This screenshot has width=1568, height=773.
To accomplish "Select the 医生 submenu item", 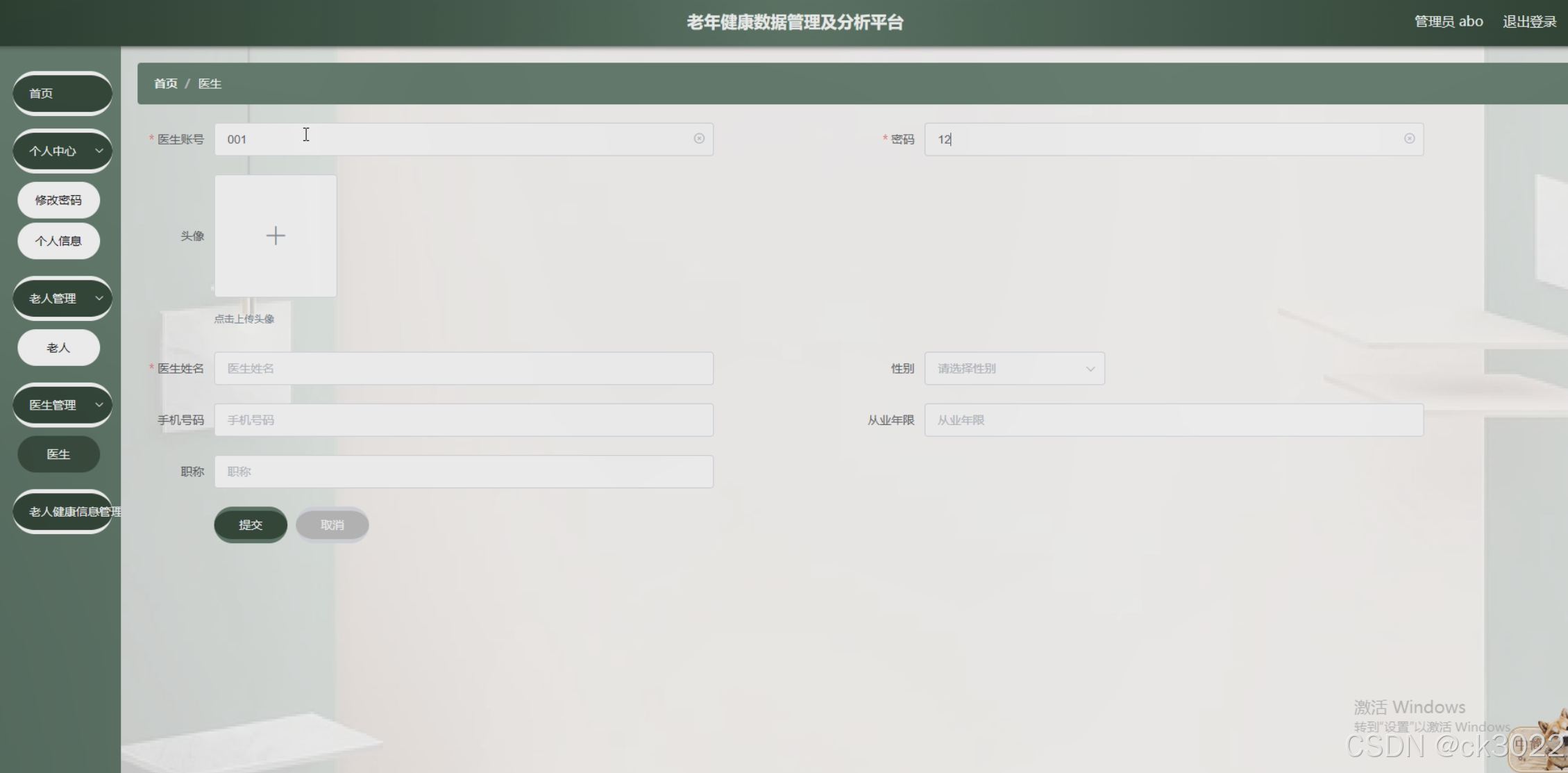I will 58,454.
